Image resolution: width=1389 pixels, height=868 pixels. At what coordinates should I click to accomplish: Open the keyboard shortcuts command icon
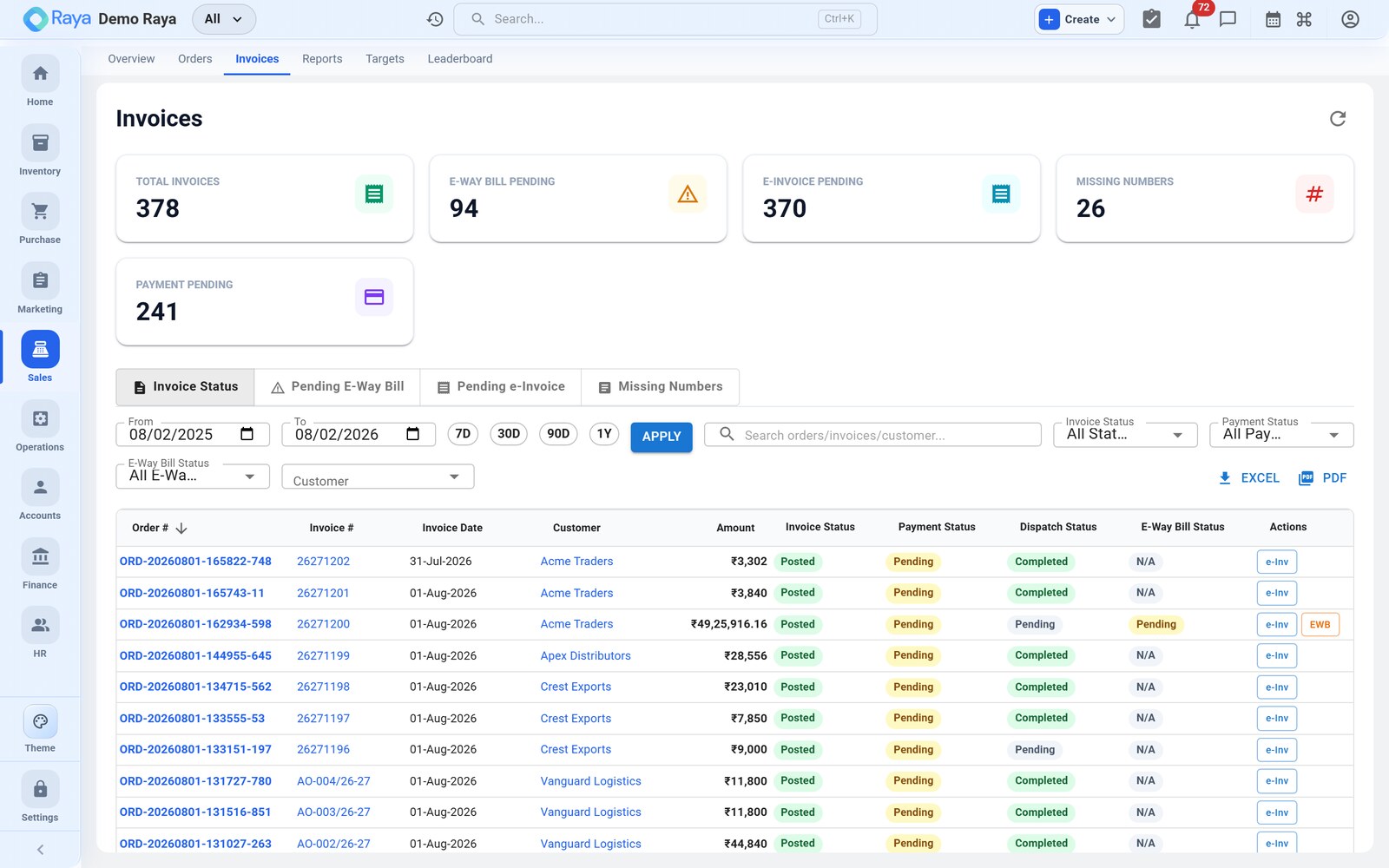[x=1304, y=19]
